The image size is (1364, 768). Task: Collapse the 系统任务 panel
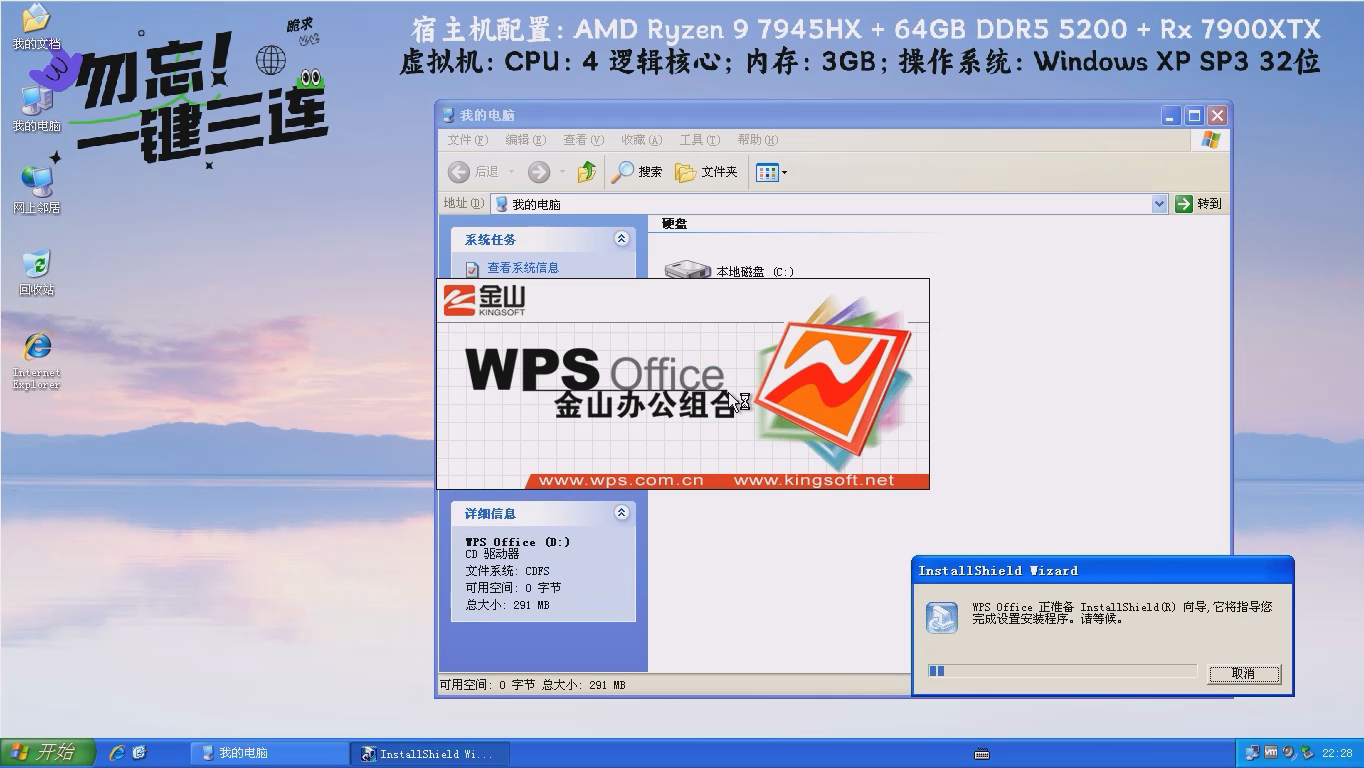(621, 239)
